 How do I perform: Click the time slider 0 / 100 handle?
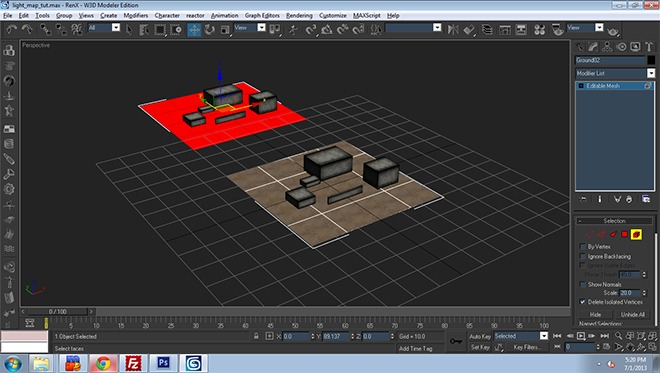pyautogui.click(x=57, y=312)
